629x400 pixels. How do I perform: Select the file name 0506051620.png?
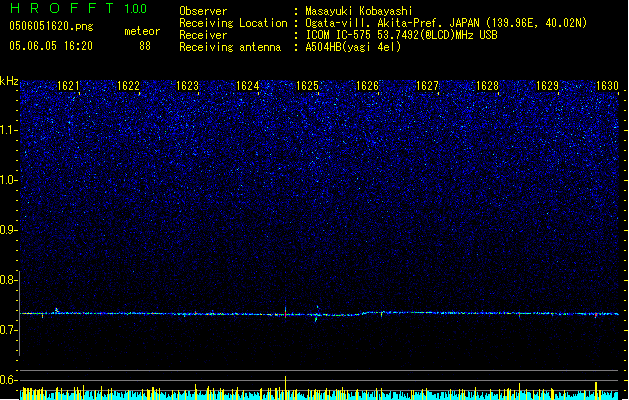[x=51, y=26]
